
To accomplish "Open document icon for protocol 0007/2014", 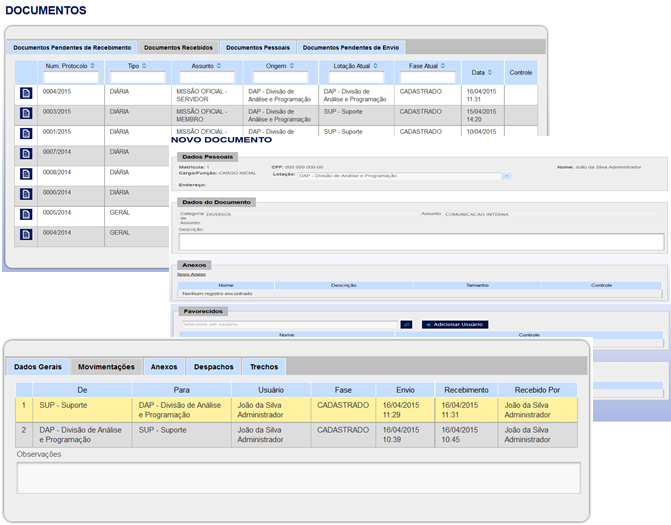I will pos(26,155).
